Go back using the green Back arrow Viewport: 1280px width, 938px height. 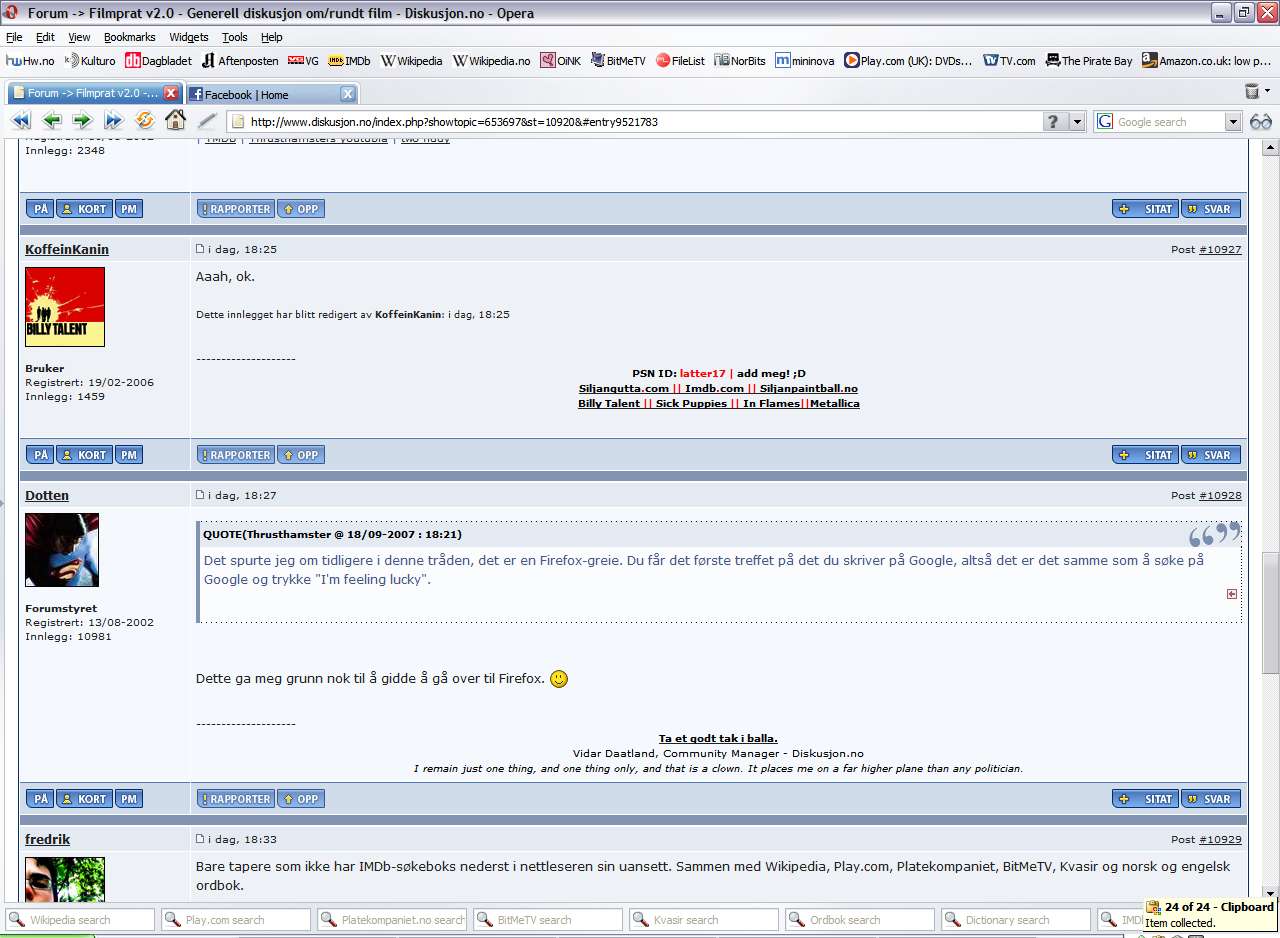click(x=52, y=121)
